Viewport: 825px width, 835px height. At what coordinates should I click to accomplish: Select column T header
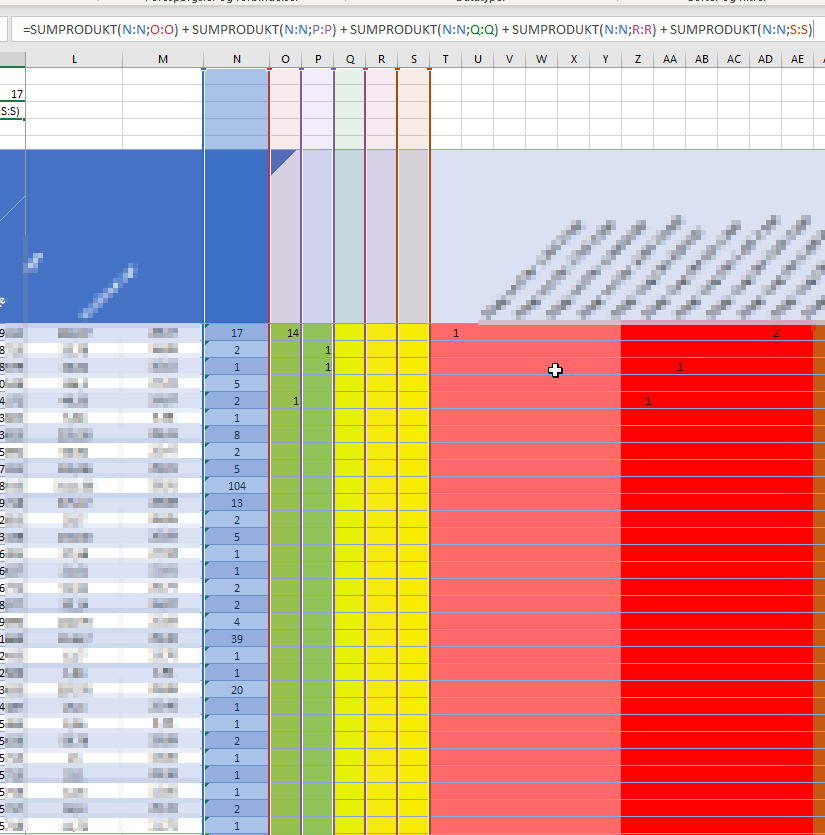pos(445,60)
